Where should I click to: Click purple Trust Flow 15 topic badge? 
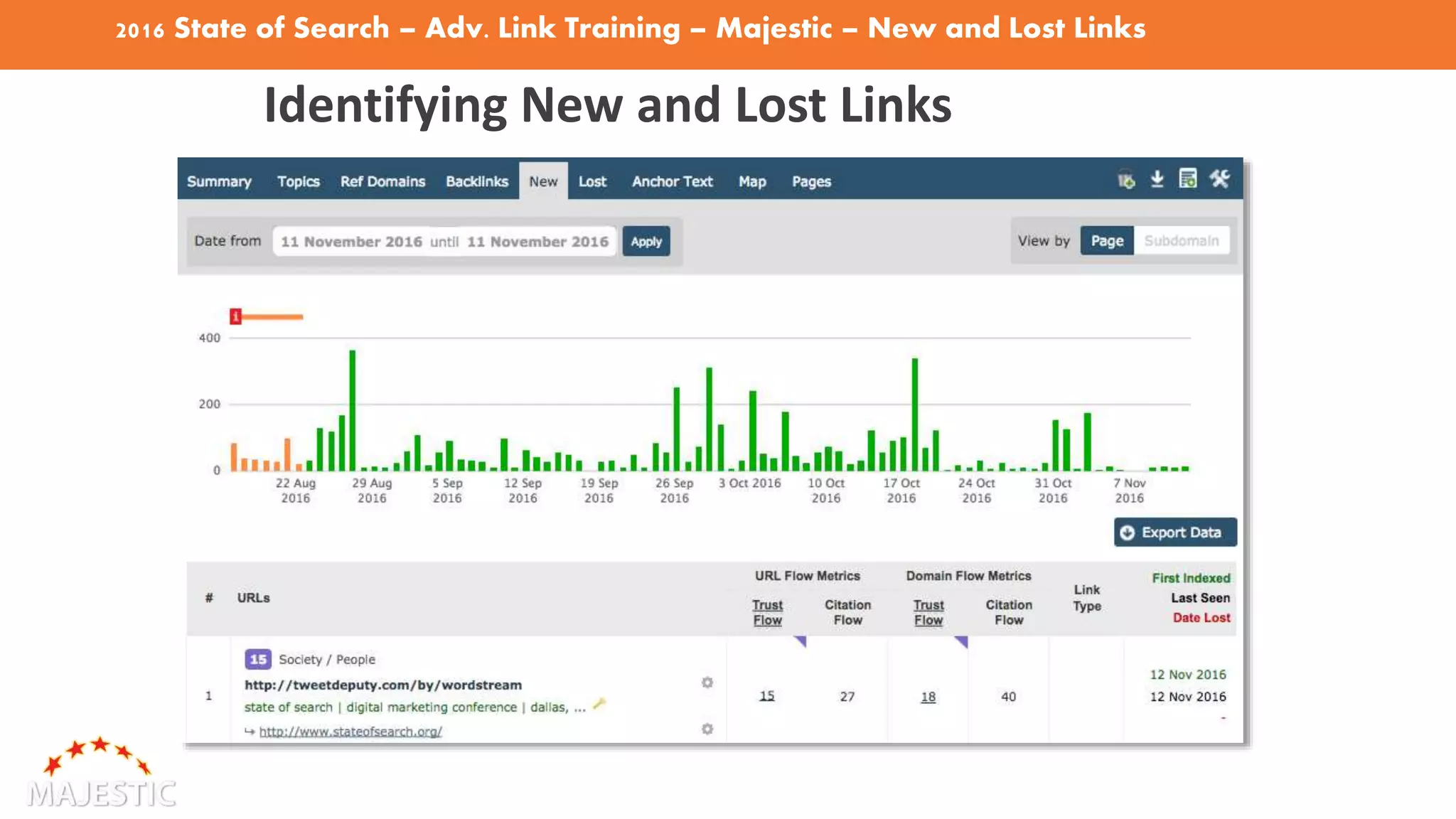click(258, 659)
